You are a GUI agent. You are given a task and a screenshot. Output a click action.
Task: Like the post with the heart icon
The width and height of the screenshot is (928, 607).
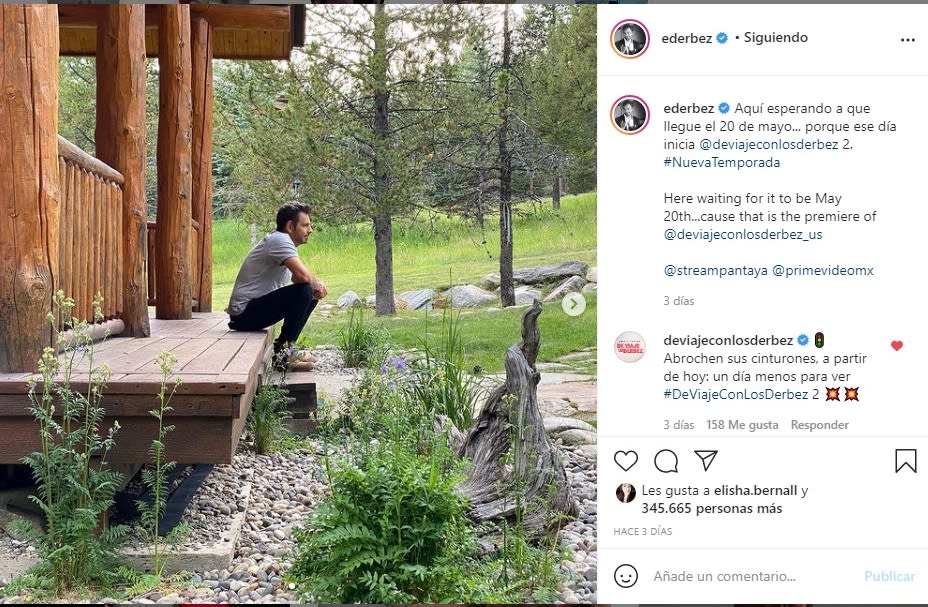point(626,461)
